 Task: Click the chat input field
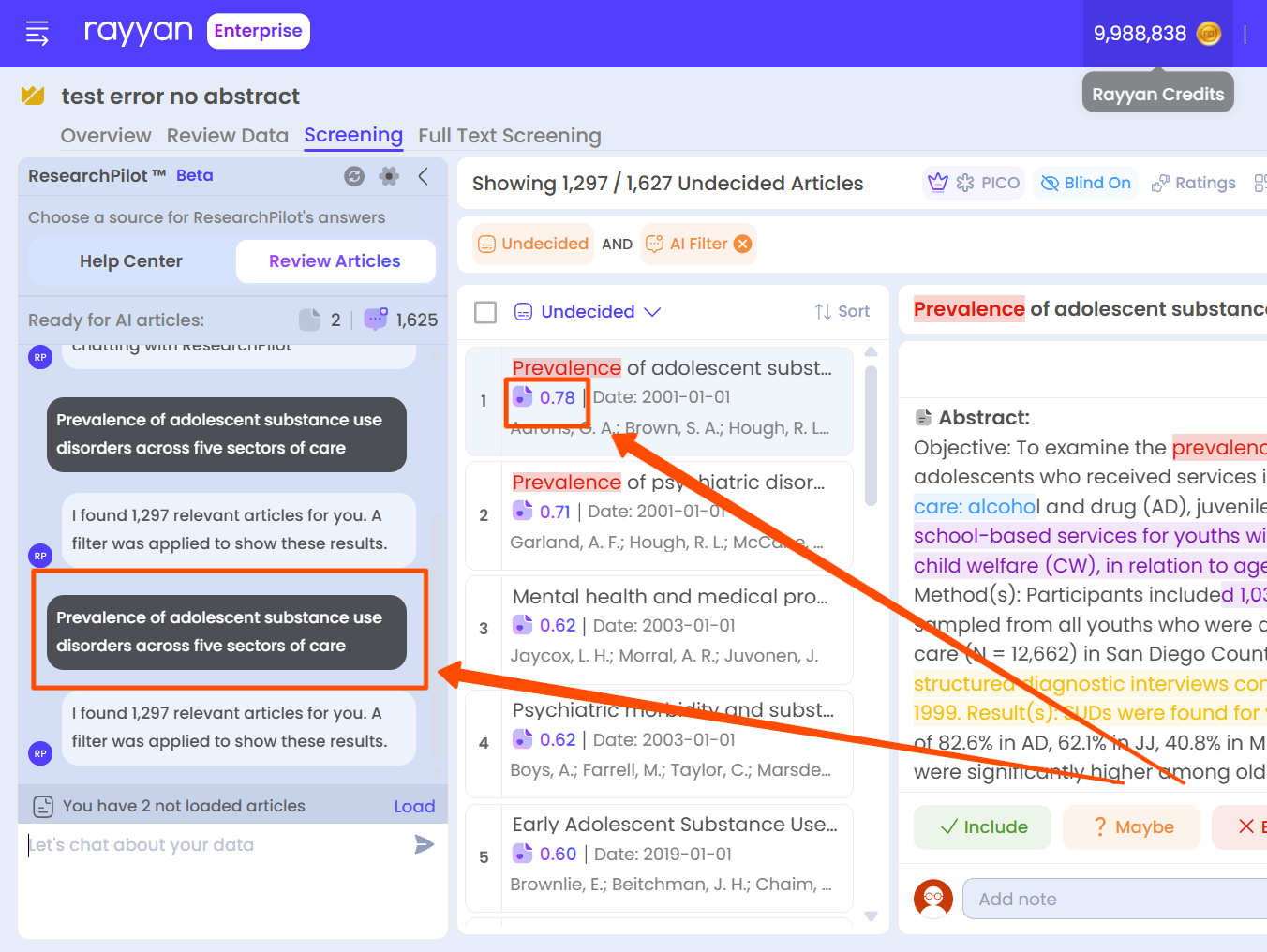click(217, 845)
